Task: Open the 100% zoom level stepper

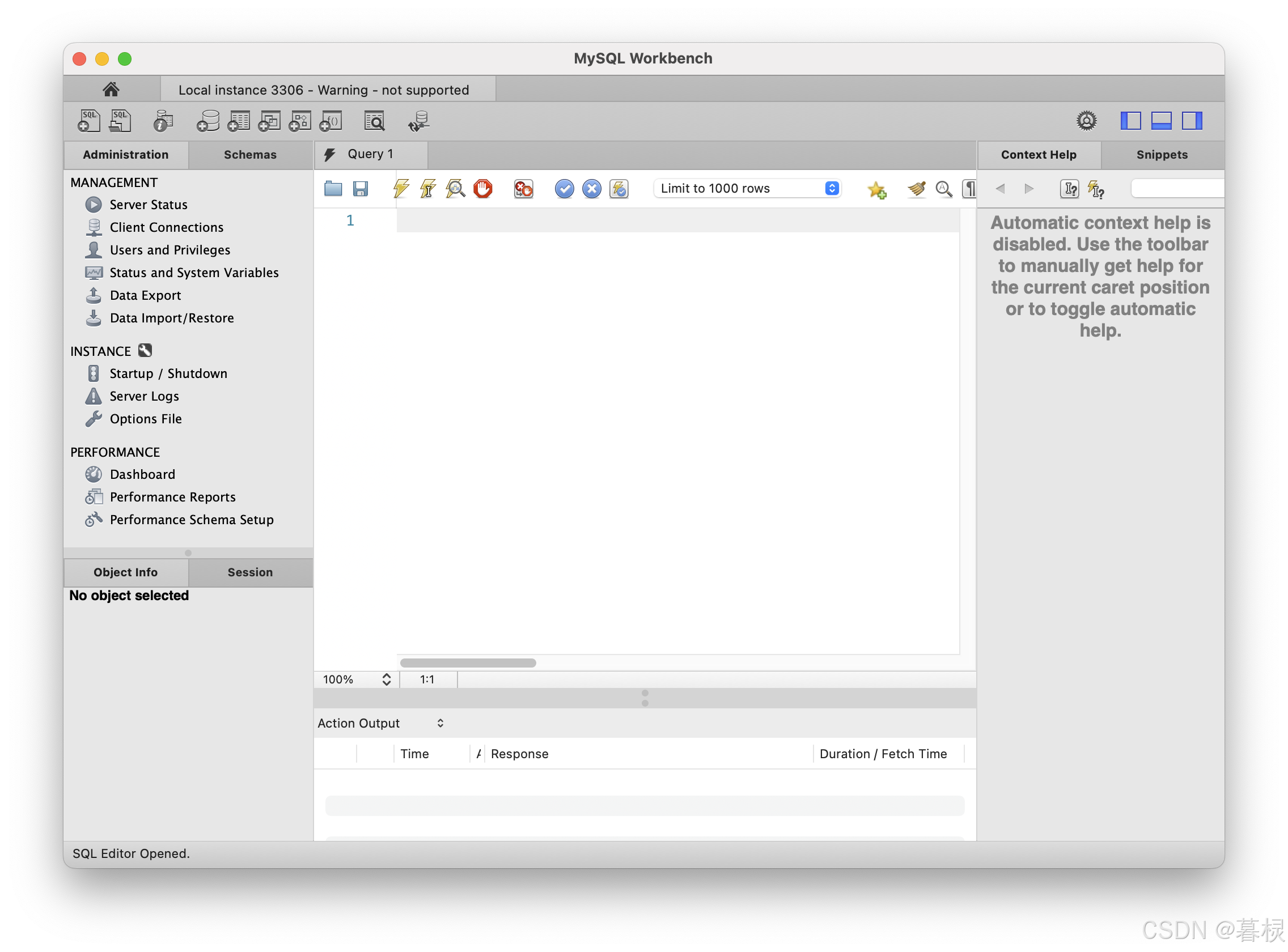Action: (x=386, y=679)
